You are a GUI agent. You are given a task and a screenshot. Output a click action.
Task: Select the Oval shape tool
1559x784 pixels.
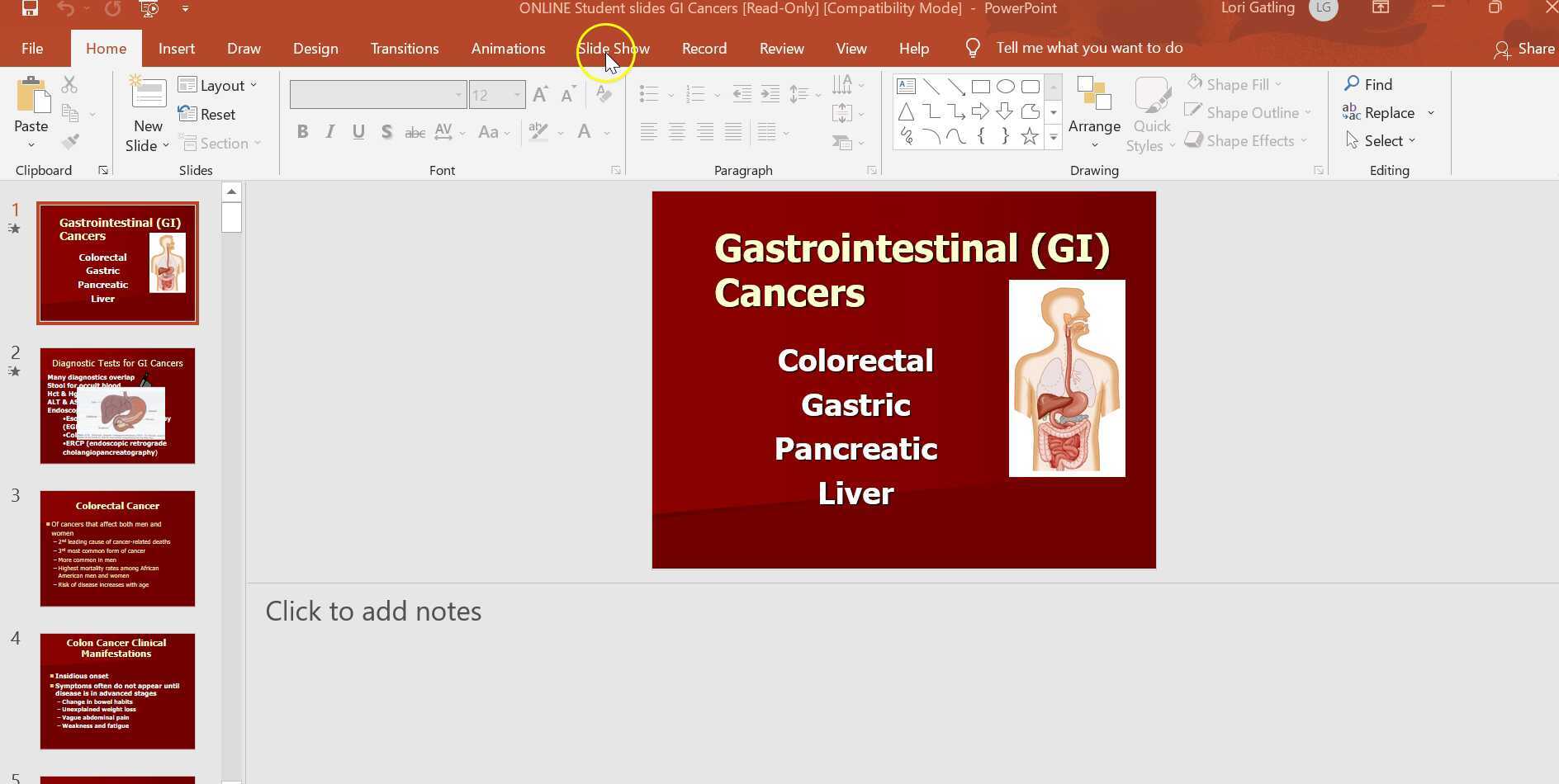(x=1005, y=85)
